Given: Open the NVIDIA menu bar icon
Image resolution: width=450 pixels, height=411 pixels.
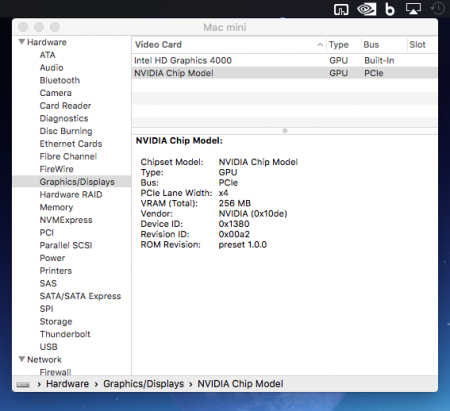Looking at the screenshot, I should pos(366,9).
